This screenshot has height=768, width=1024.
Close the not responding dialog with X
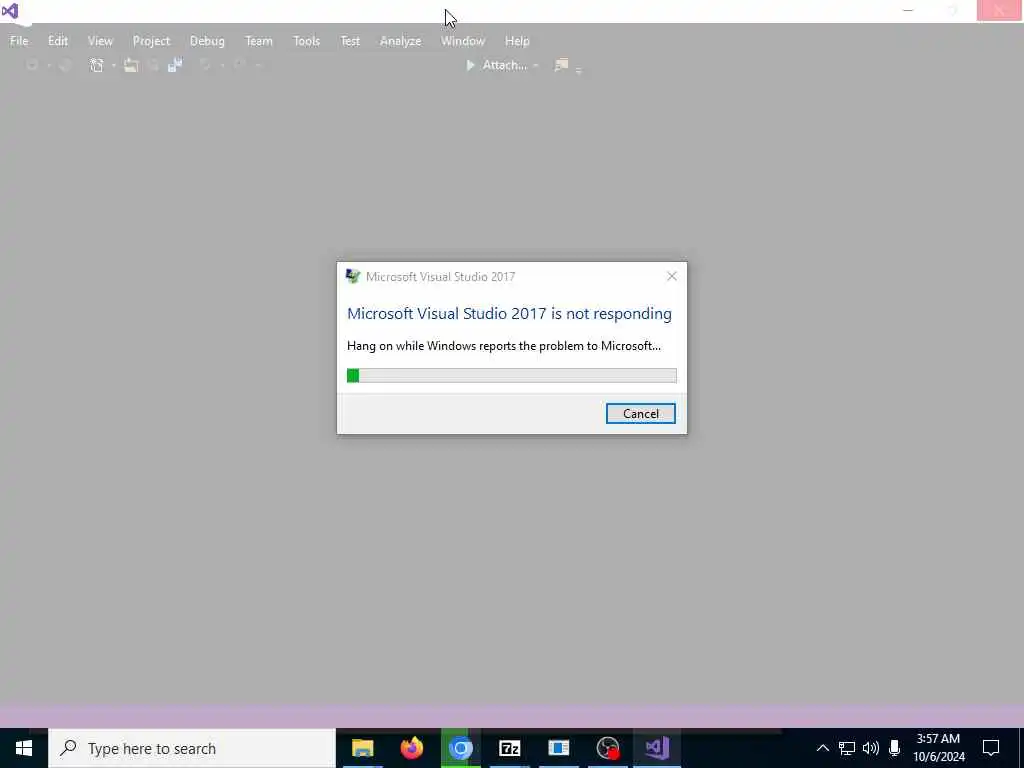671,276
